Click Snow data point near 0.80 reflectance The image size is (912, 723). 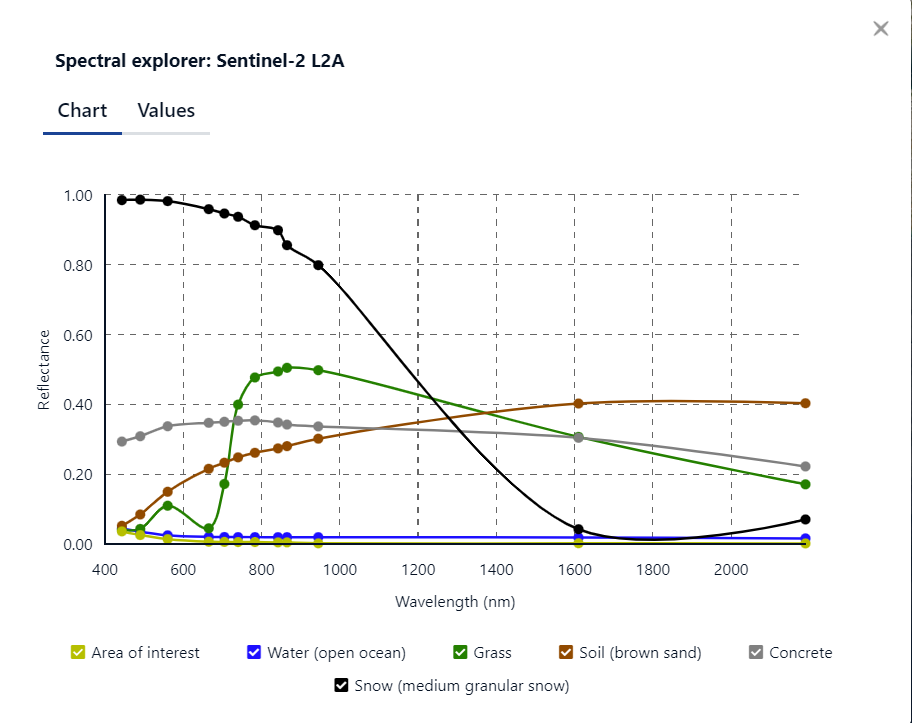pos(318,265)
